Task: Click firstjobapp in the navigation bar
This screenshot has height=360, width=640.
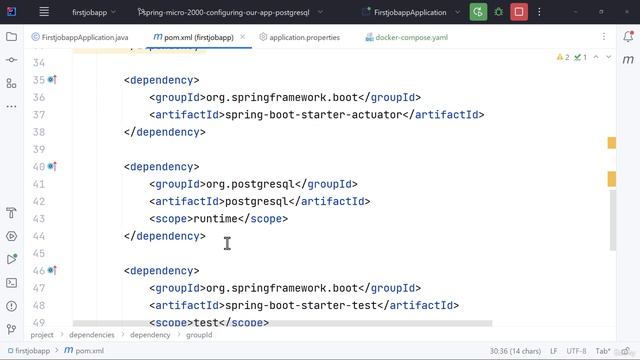Action: pyautogui.click(x=29, y=351)
